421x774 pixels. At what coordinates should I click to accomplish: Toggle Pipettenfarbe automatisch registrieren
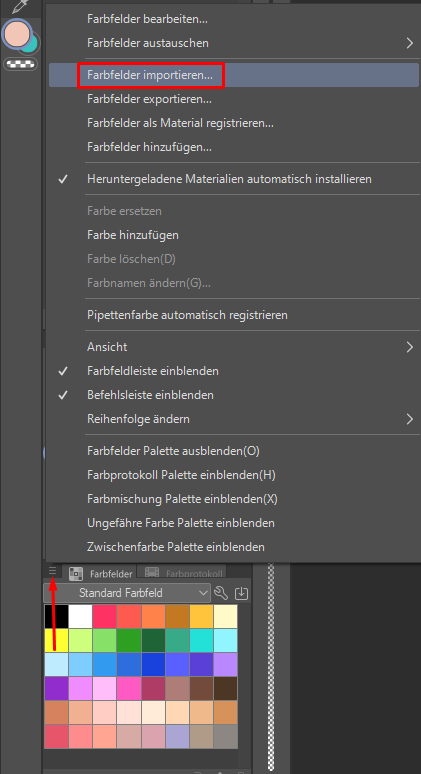tap(234, 315)
